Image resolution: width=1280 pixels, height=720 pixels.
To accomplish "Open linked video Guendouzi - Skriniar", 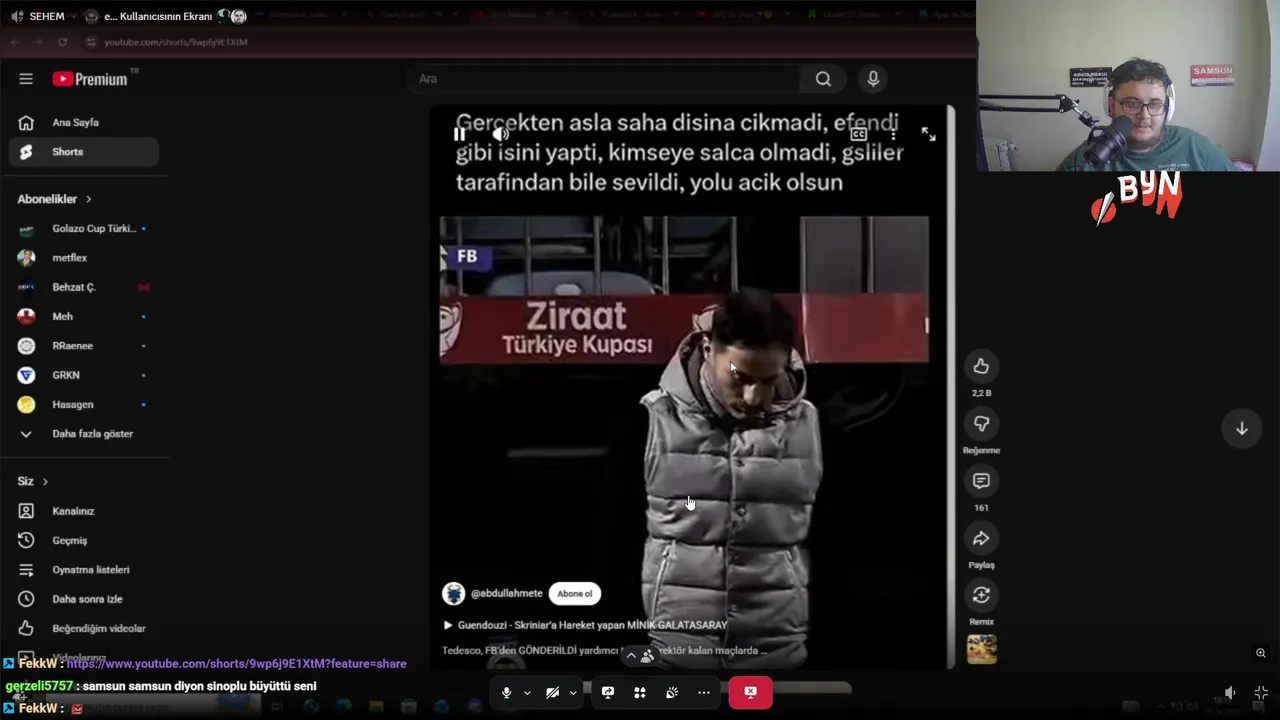I will point(585,625).
